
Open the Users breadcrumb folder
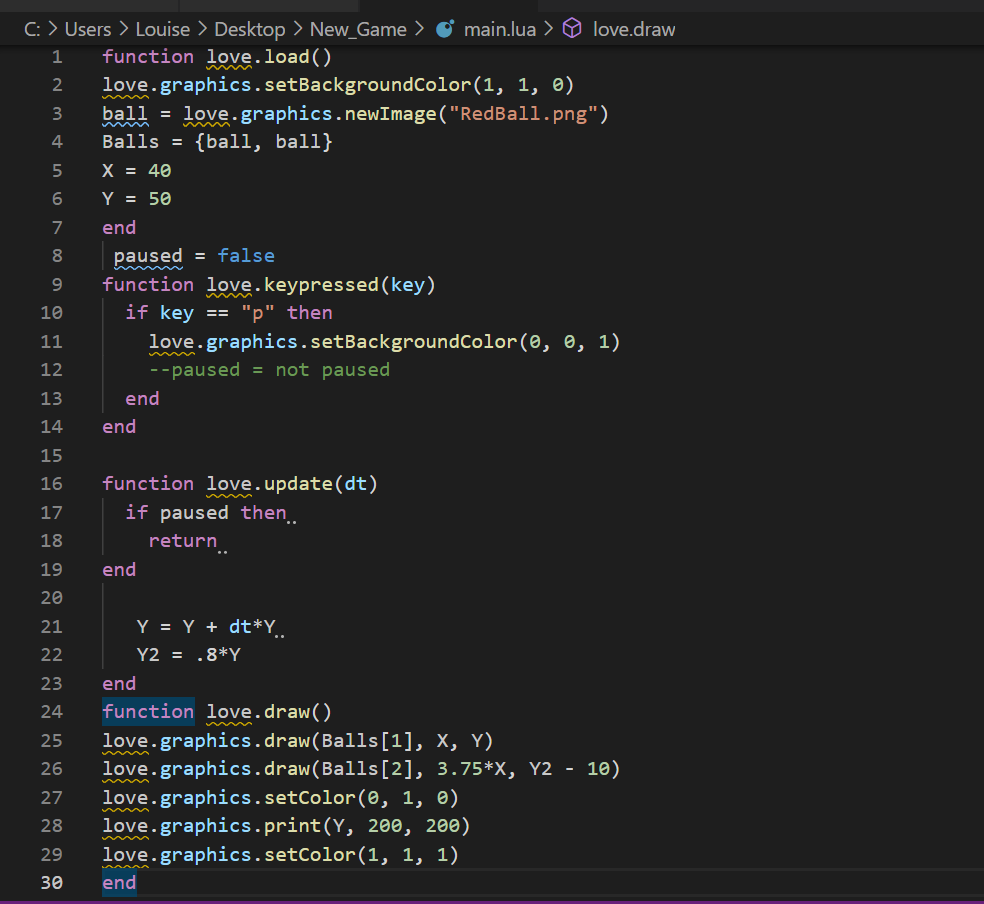[x=88, y=29]
